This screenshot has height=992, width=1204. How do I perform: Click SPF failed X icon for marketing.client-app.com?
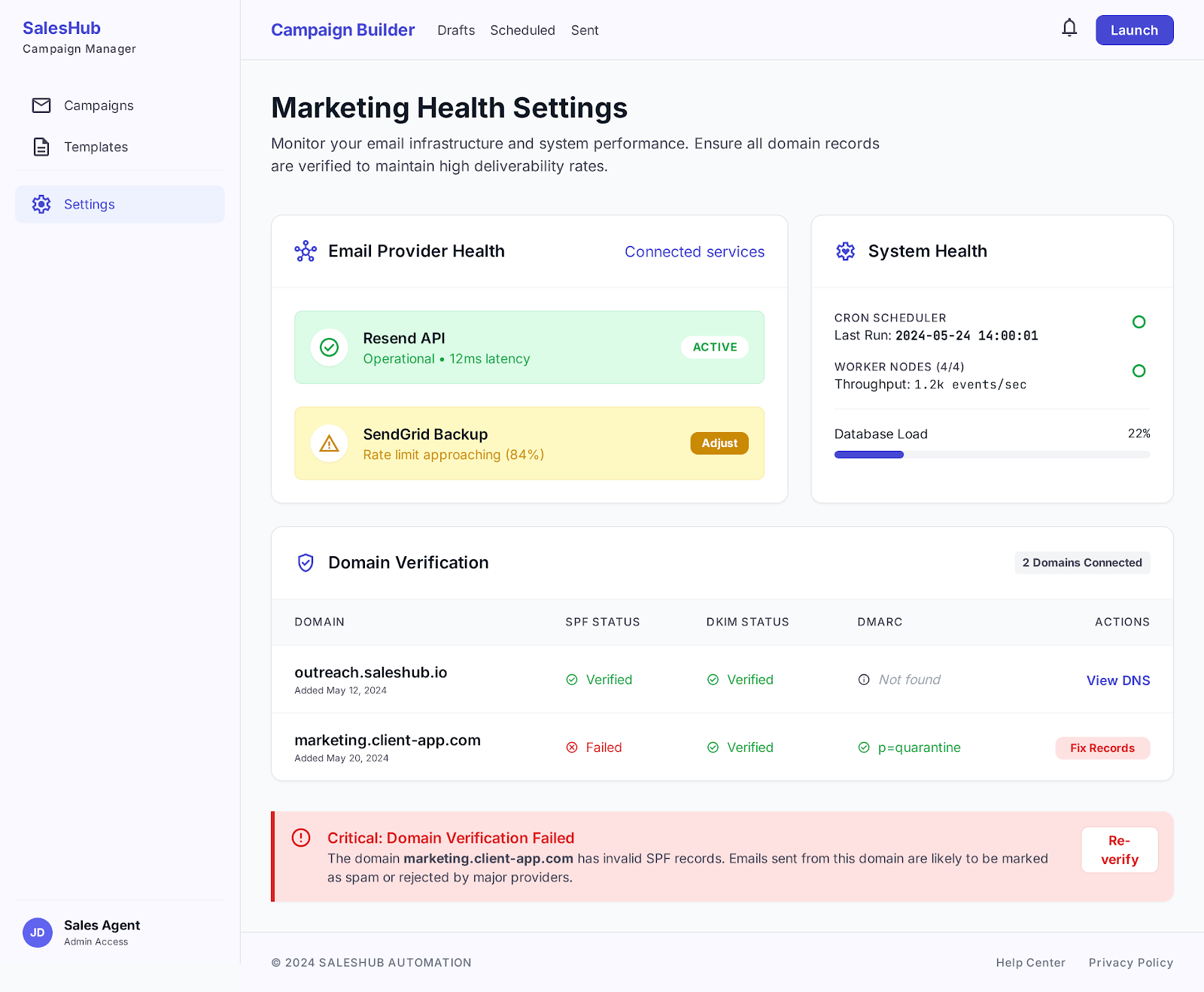click(x=572, y=747)
